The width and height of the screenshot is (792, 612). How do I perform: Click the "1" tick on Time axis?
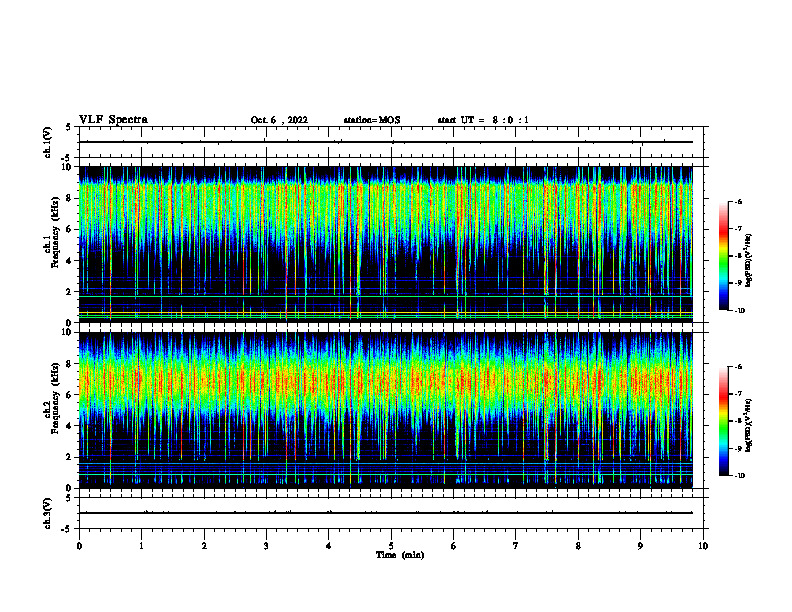[141, 546]
